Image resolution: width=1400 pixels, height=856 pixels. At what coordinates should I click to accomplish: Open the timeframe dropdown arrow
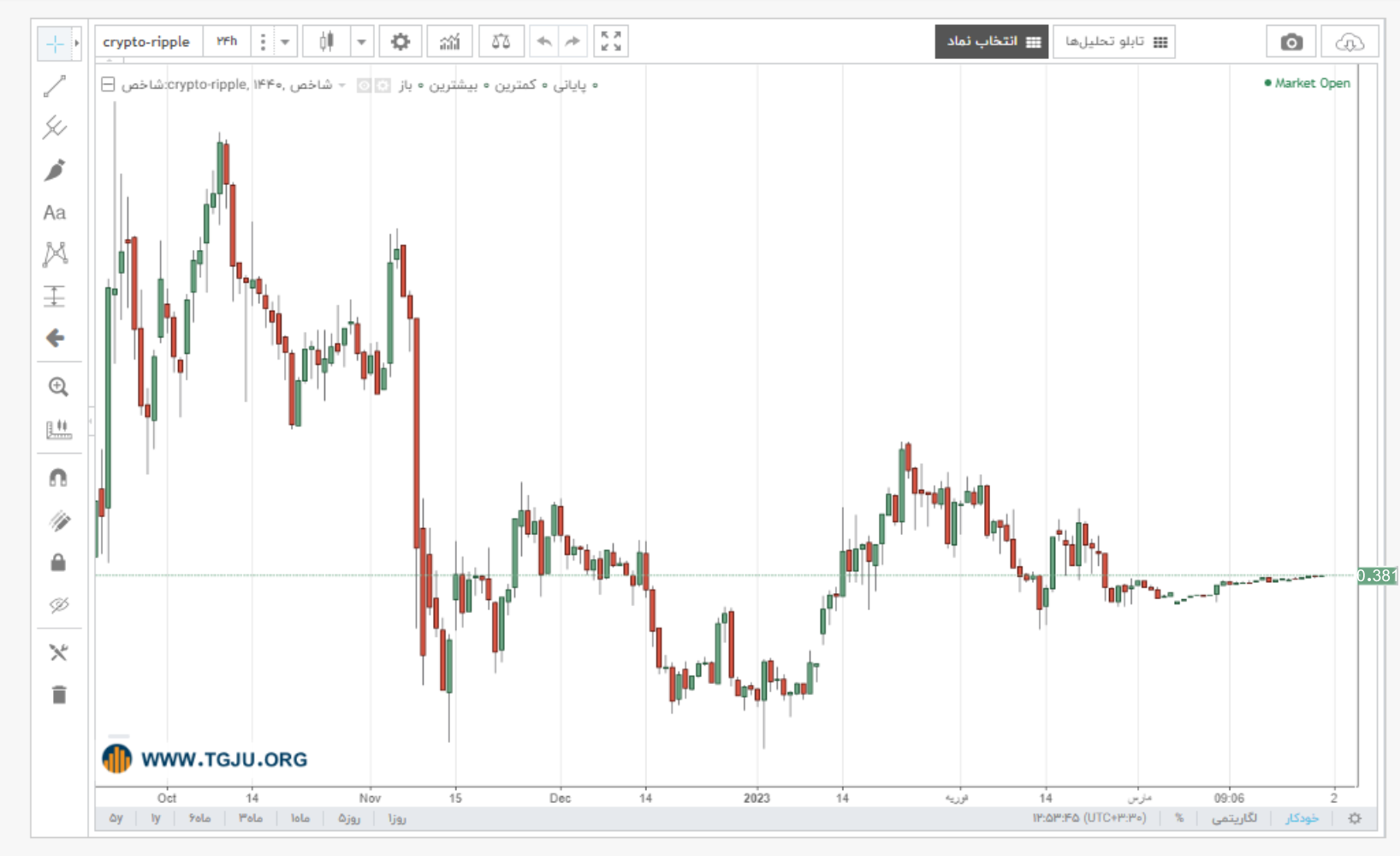(x=285, y=41)
